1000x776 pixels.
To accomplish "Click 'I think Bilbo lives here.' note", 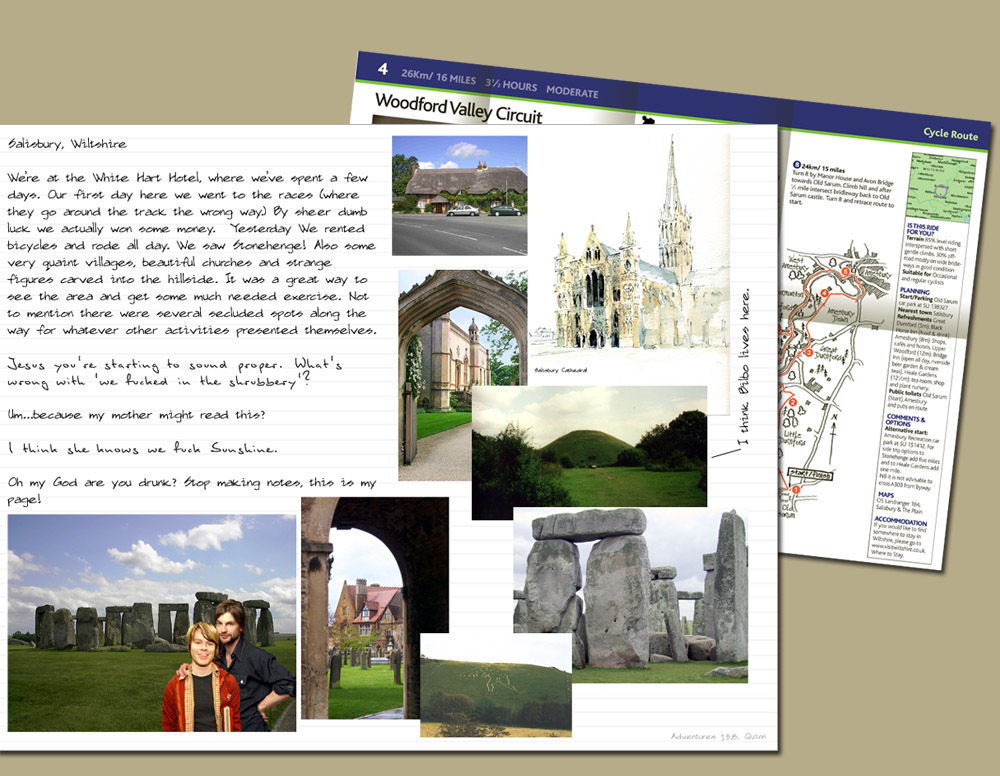I will (744, 367).
